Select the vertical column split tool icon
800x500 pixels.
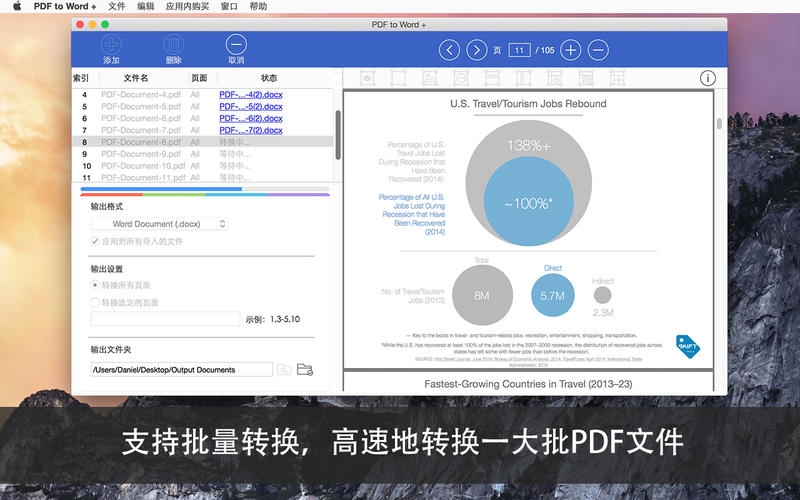point(523,78)
